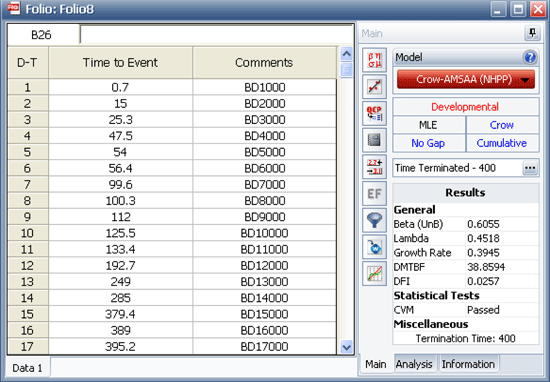The image size is (550, 382).
Task: Click the blue help question mark icon
Action: [530, 57]
